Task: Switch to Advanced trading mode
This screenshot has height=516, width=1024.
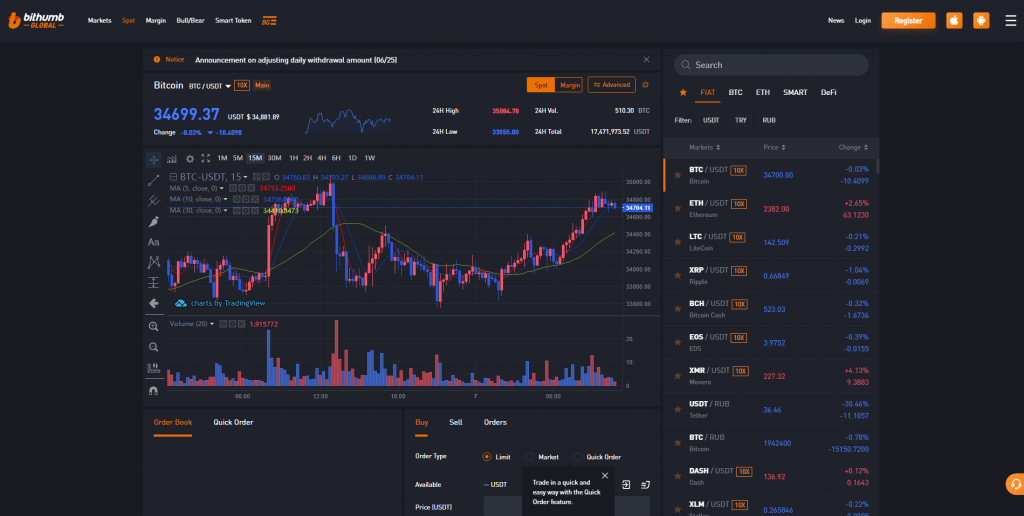Action: click(x=611, y=84)
